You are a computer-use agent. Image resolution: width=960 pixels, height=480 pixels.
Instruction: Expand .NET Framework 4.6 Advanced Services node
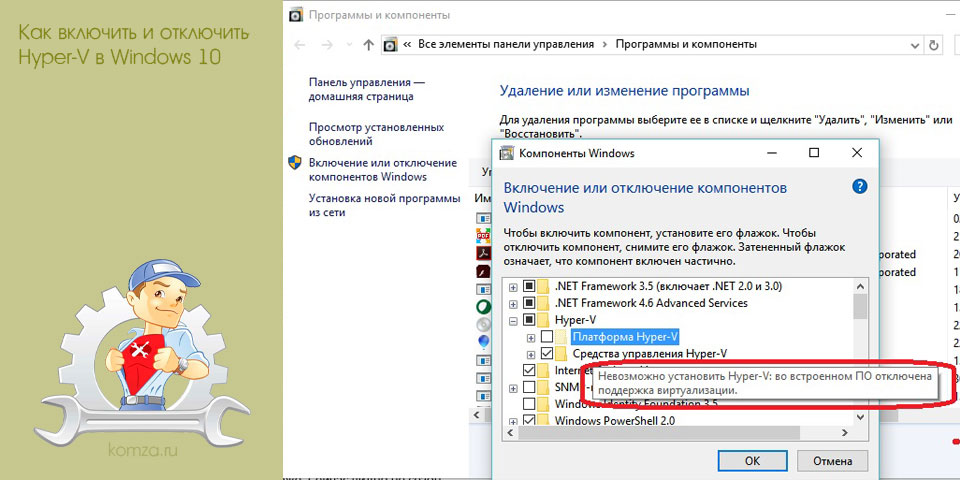[x=513, y=303]
